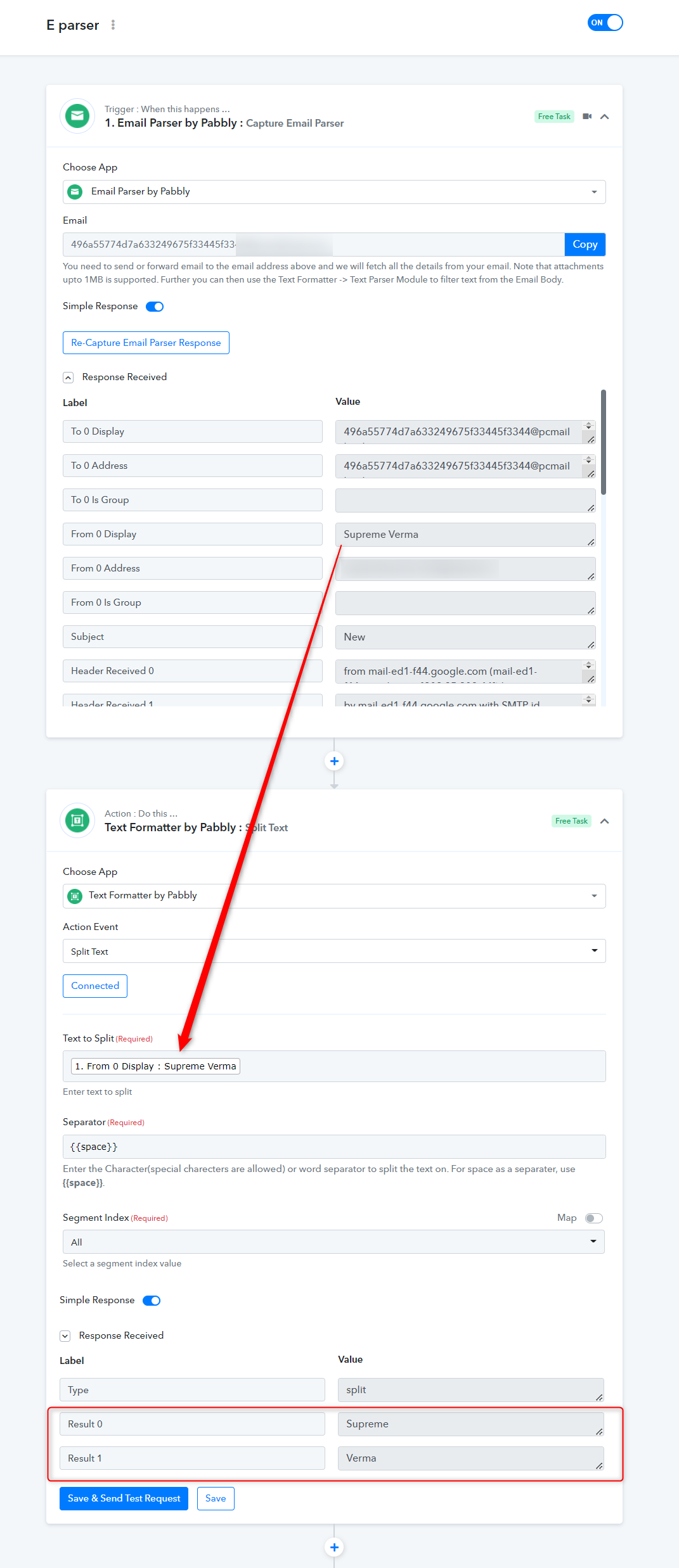Toggle Simple Response in the Email Parser step
The image size is (679, 1568).
tap(155, 307)
